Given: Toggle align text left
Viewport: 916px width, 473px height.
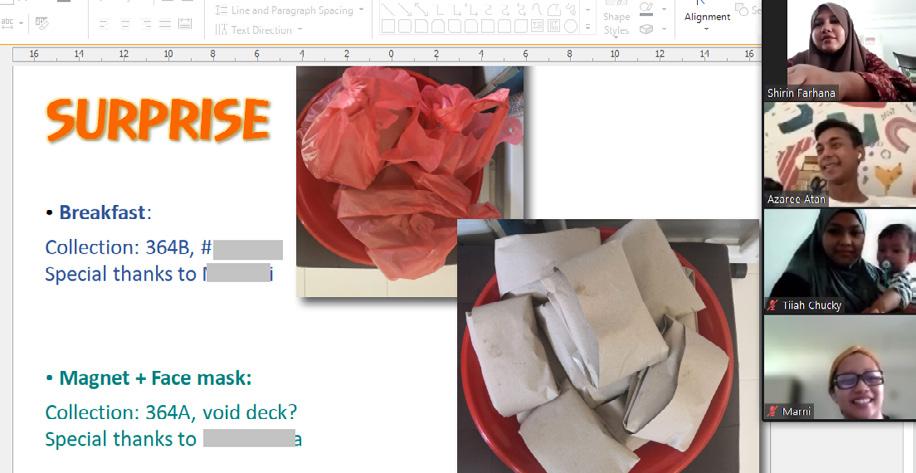Looking at the screenshot, I should pos(103,24).
